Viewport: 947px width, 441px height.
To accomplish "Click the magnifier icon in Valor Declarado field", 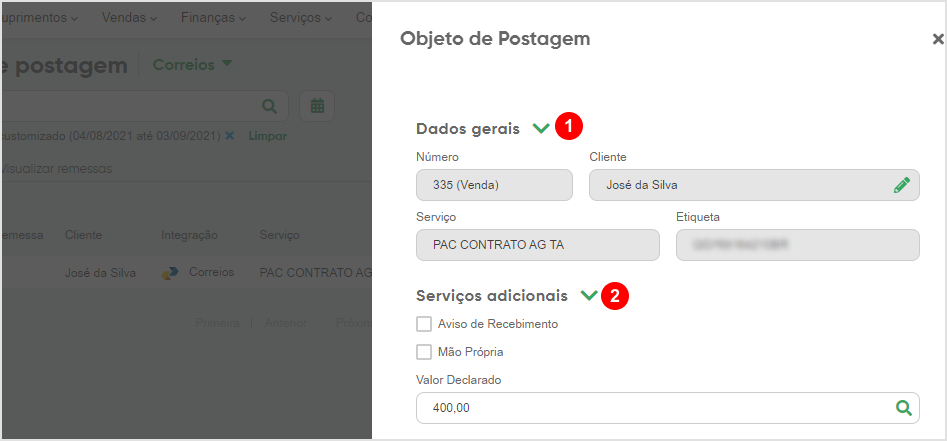I will (x=904, y=408).
